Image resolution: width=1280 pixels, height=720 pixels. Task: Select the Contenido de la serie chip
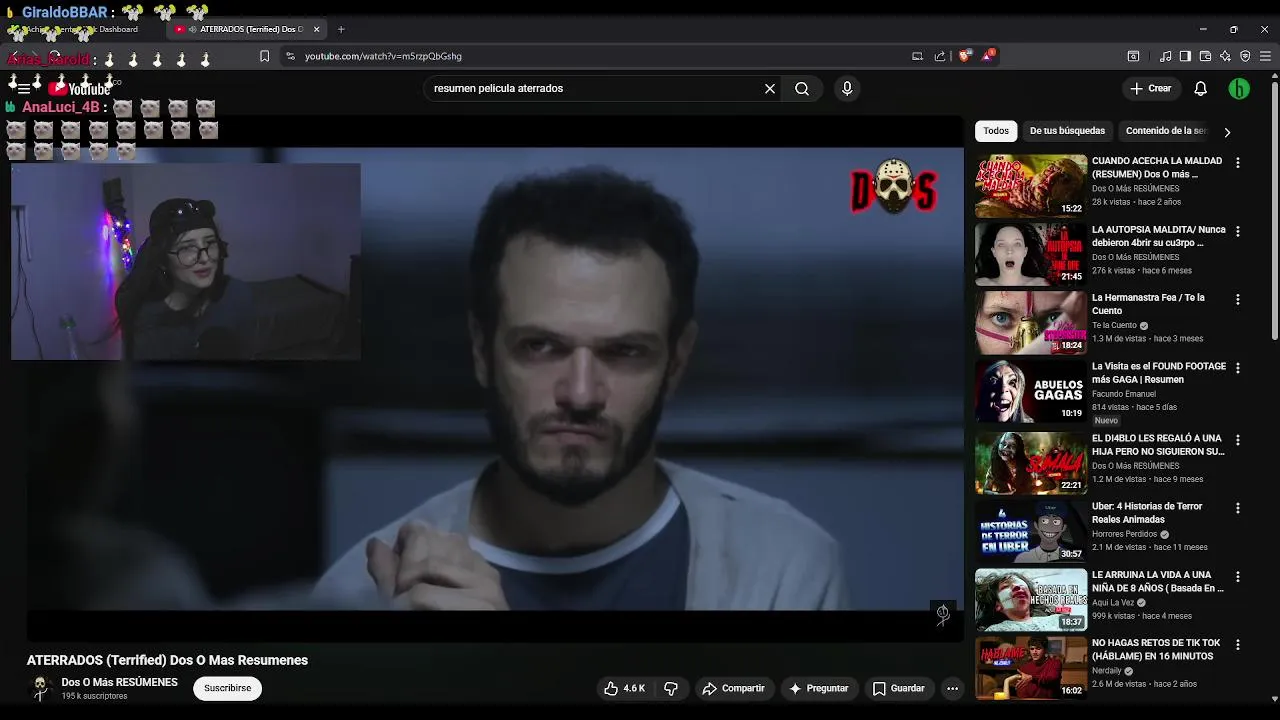click(1165, 131)
